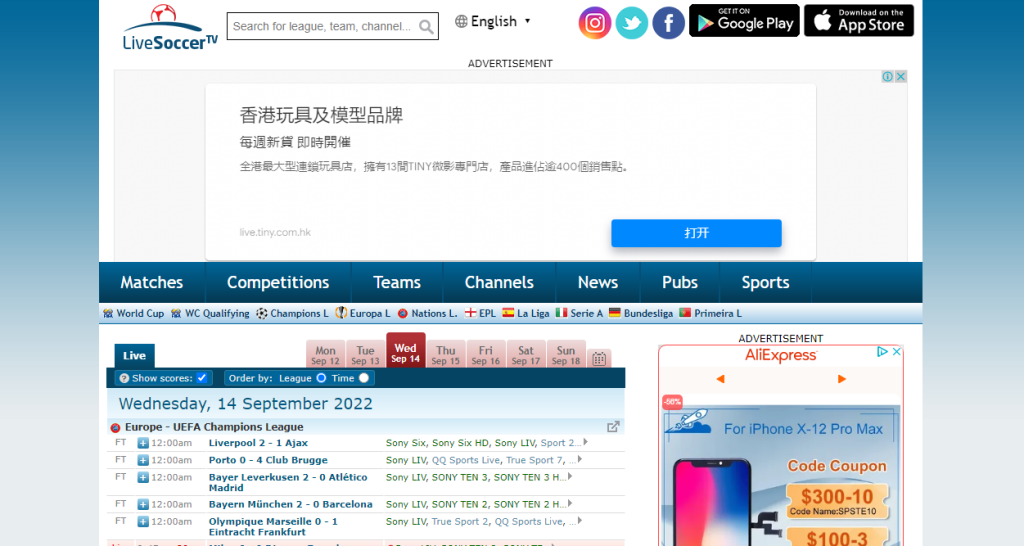Open the LiveSoccerTV home logo
This screenshot has height=546, width=1024.
(x=170, y=27)
